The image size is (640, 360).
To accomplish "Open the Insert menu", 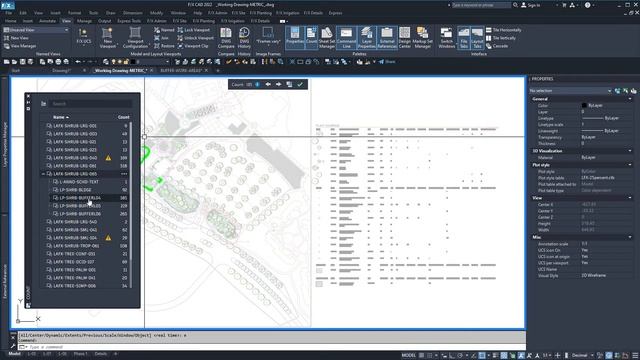I will click(x=55, y=13).
